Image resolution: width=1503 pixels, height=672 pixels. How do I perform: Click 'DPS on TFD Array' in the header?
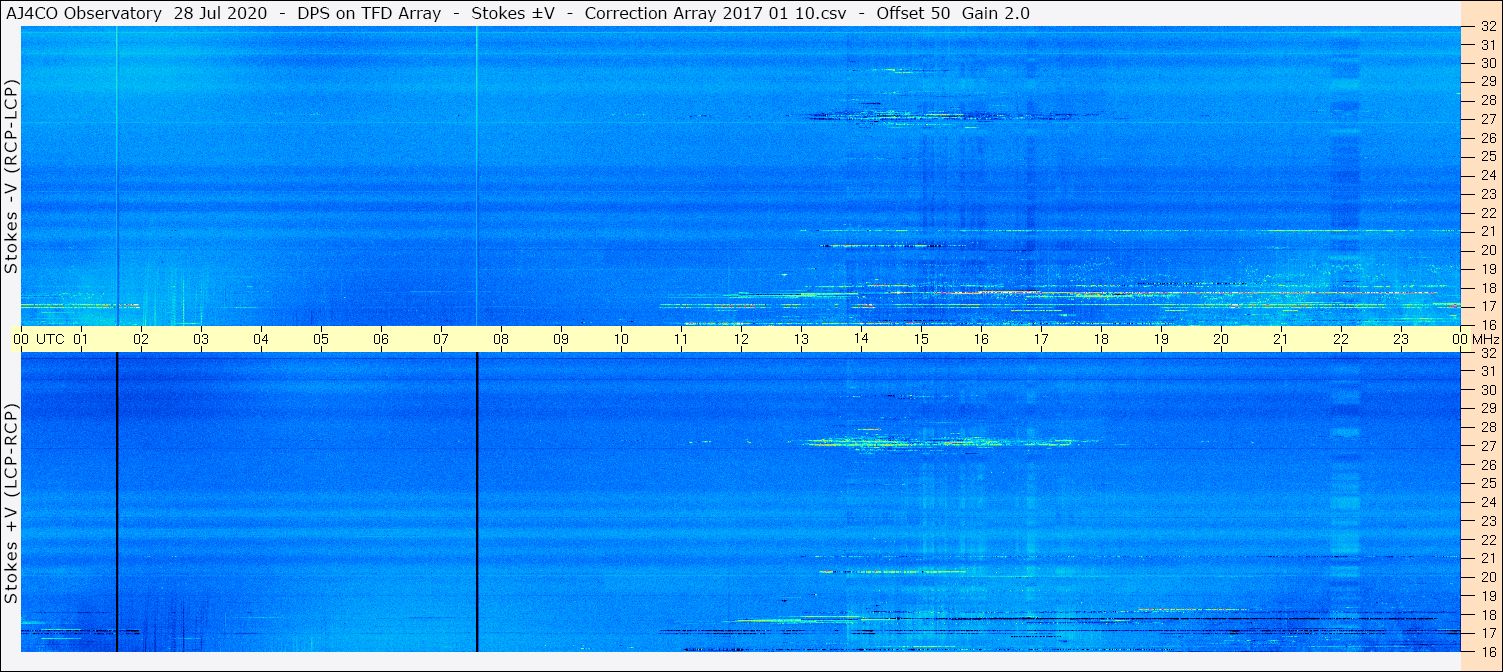coord(369,13)
